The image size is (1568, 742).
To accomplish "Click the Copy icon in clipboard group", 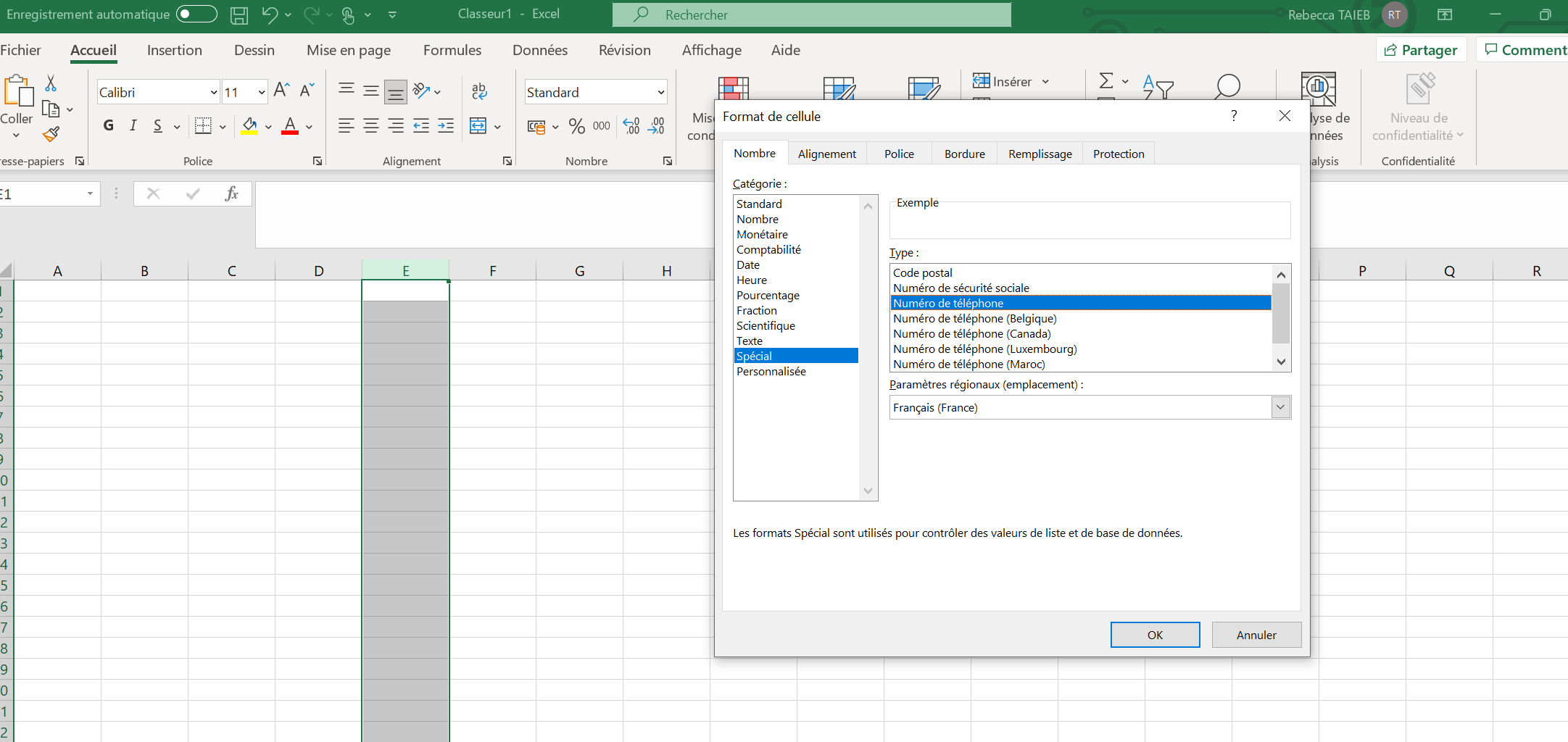I will 51,109.
